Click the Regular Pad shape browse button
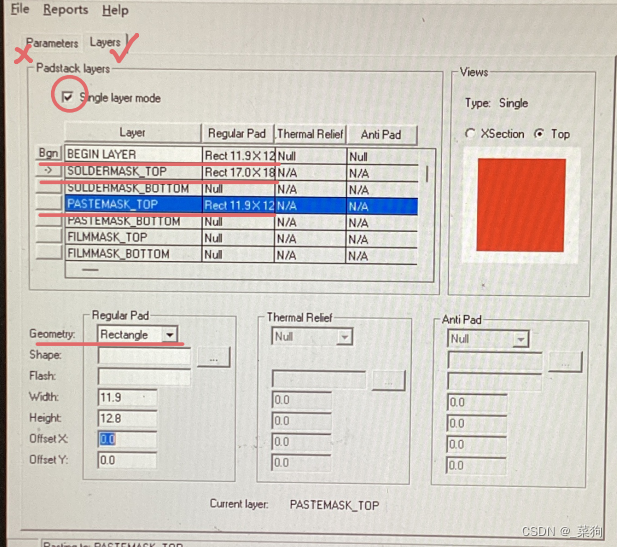Viewport: 617px width, 547px height. 213,358
